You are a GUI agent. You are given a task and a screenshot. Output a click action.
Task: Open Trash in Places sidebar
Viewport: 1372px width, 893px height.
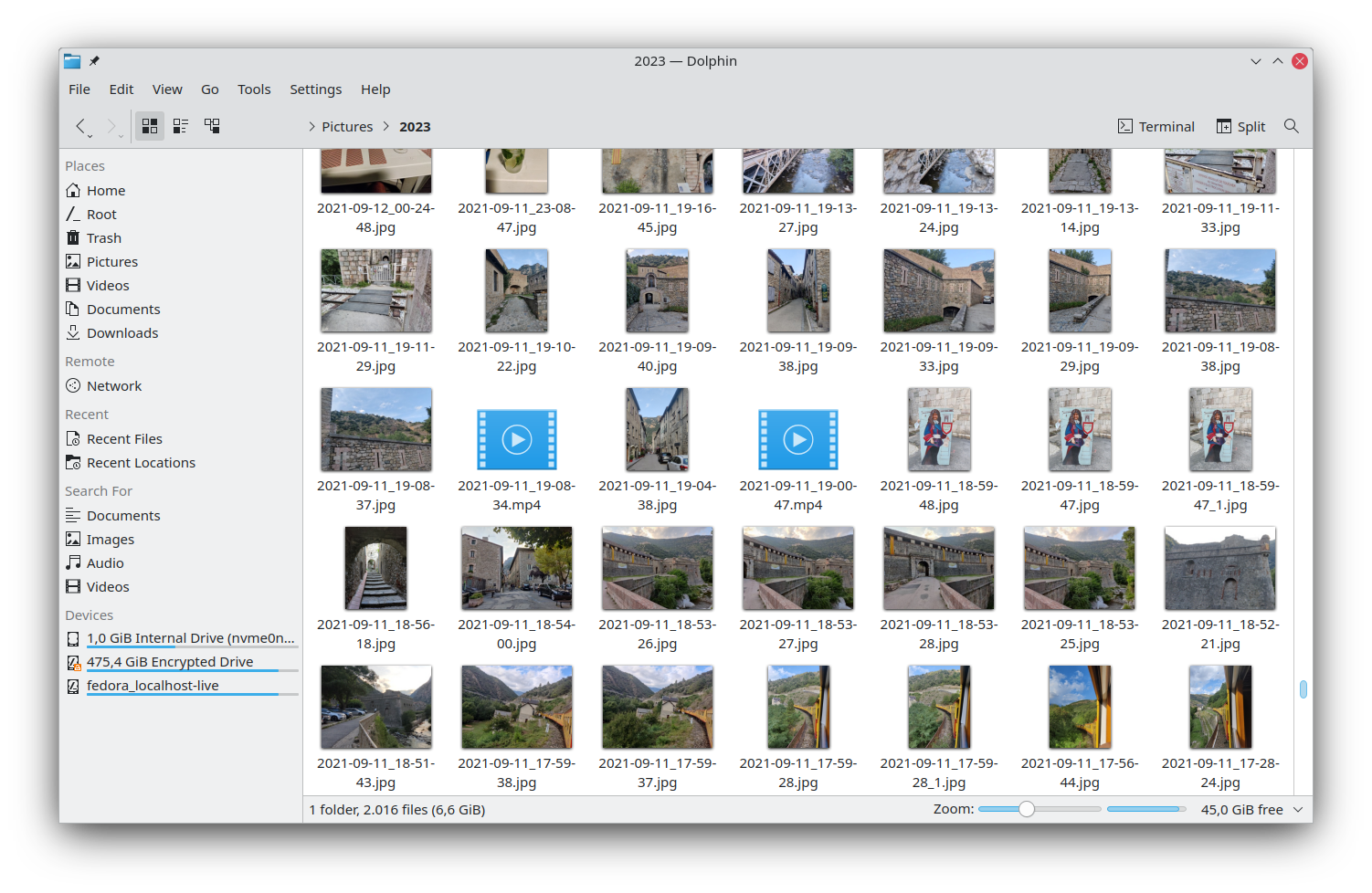(103, 238)
